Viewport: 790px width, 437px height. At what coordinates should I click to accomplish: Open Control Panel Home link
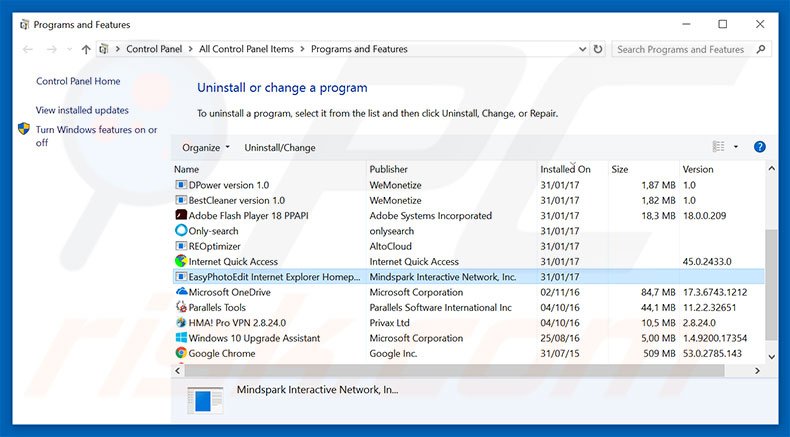[78, 81]
